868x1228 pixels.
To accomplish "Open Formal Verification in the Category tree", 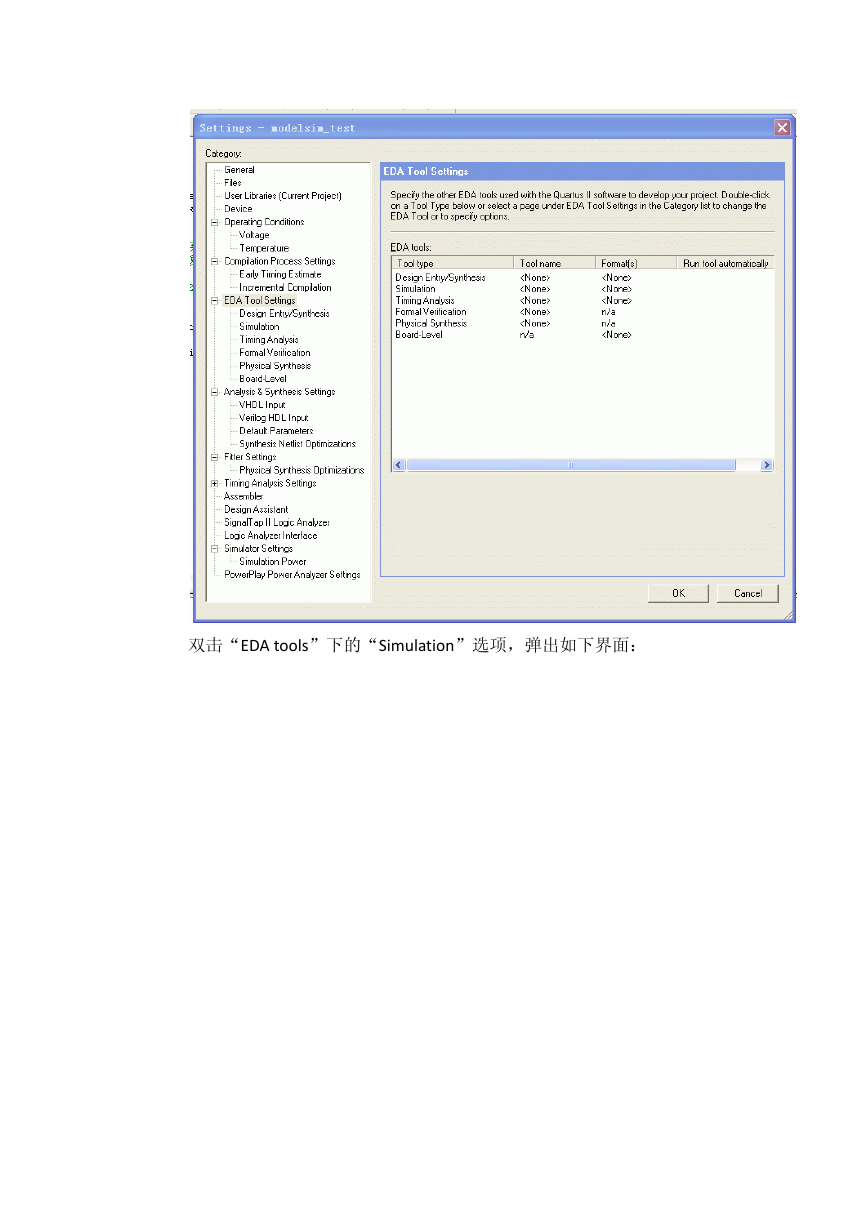I will tap(275, 352).
